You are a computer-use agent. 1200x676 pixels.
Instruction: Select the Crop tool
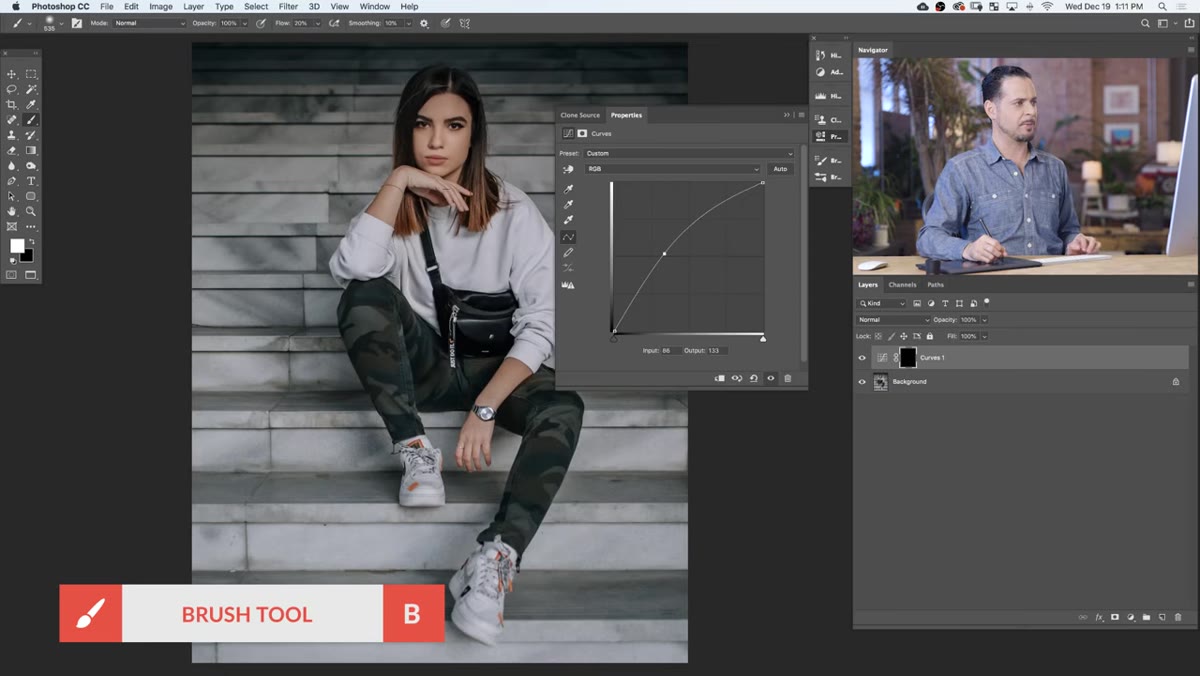pos(12,104)
